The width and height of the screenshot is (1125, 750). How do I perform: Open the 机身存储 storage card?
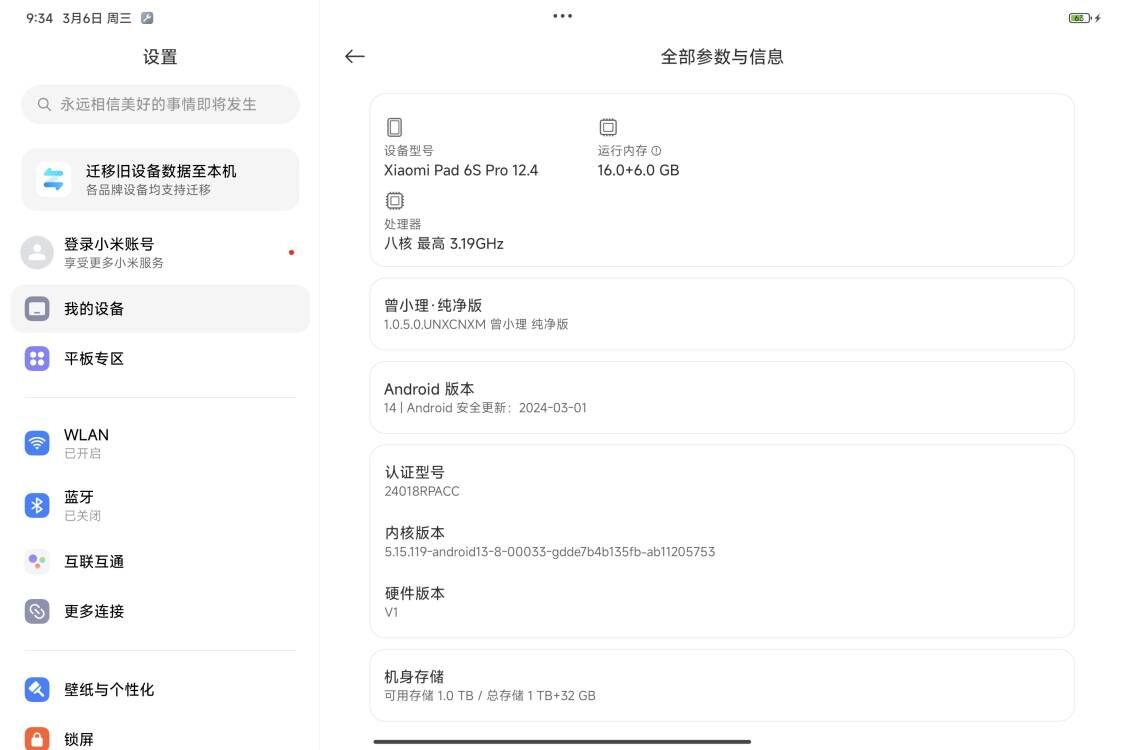tap(722, 685)
